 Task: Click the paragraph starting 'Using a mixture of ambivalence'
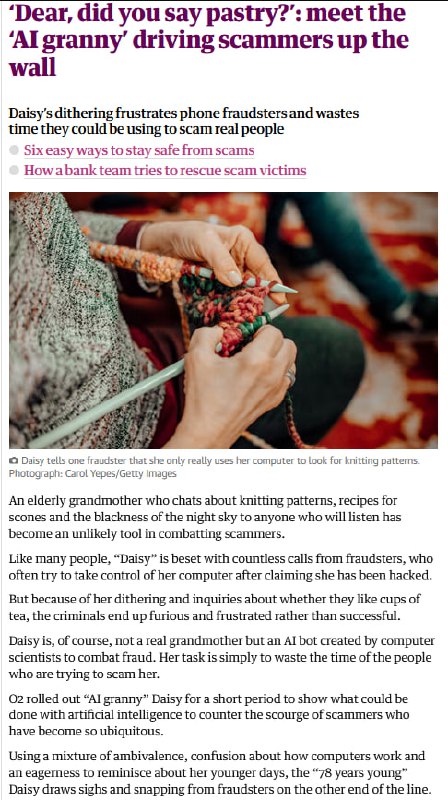(220, 772)
